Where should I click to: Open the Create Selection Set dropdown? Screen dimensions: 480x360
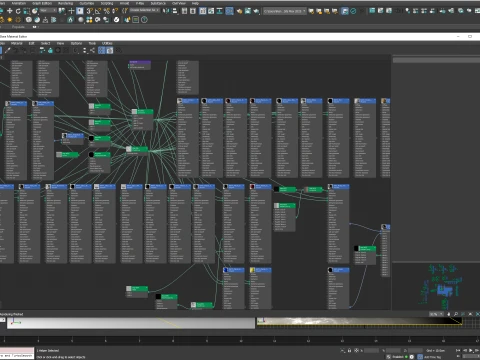click(x=144, y=10)
